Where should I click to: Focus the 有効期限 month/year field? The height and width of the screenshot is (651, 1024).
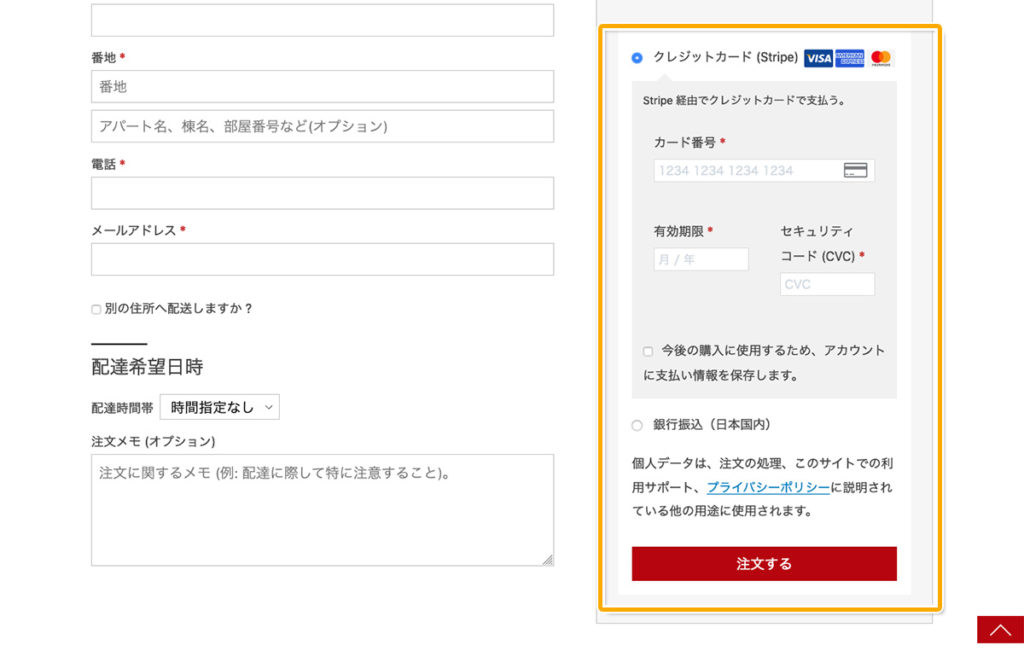pyautogui.click(x=701, y=259)
